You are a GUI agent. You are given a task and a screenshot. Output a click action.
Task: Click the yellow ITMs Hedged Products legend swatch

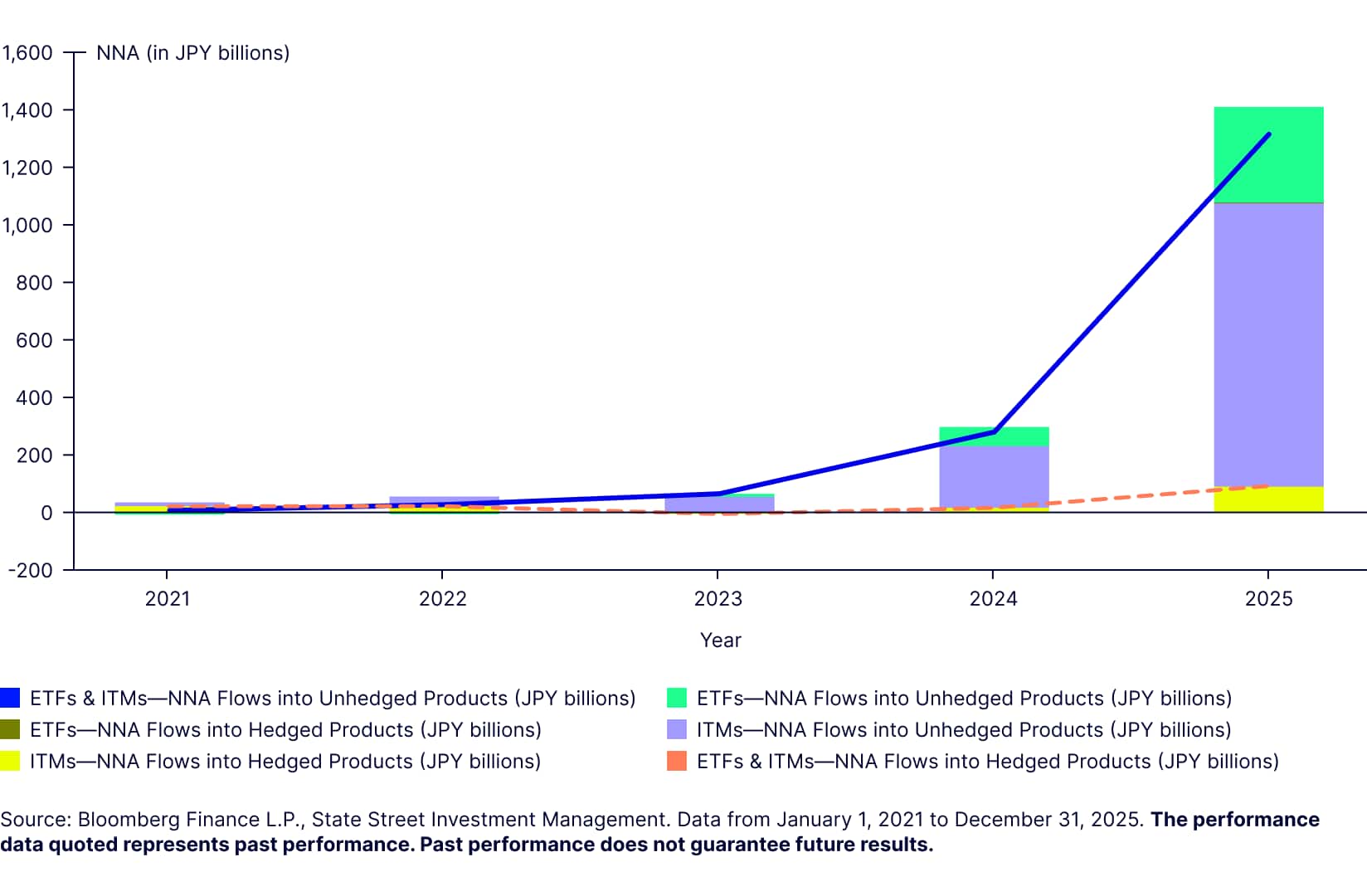click(x=11, y=761)
